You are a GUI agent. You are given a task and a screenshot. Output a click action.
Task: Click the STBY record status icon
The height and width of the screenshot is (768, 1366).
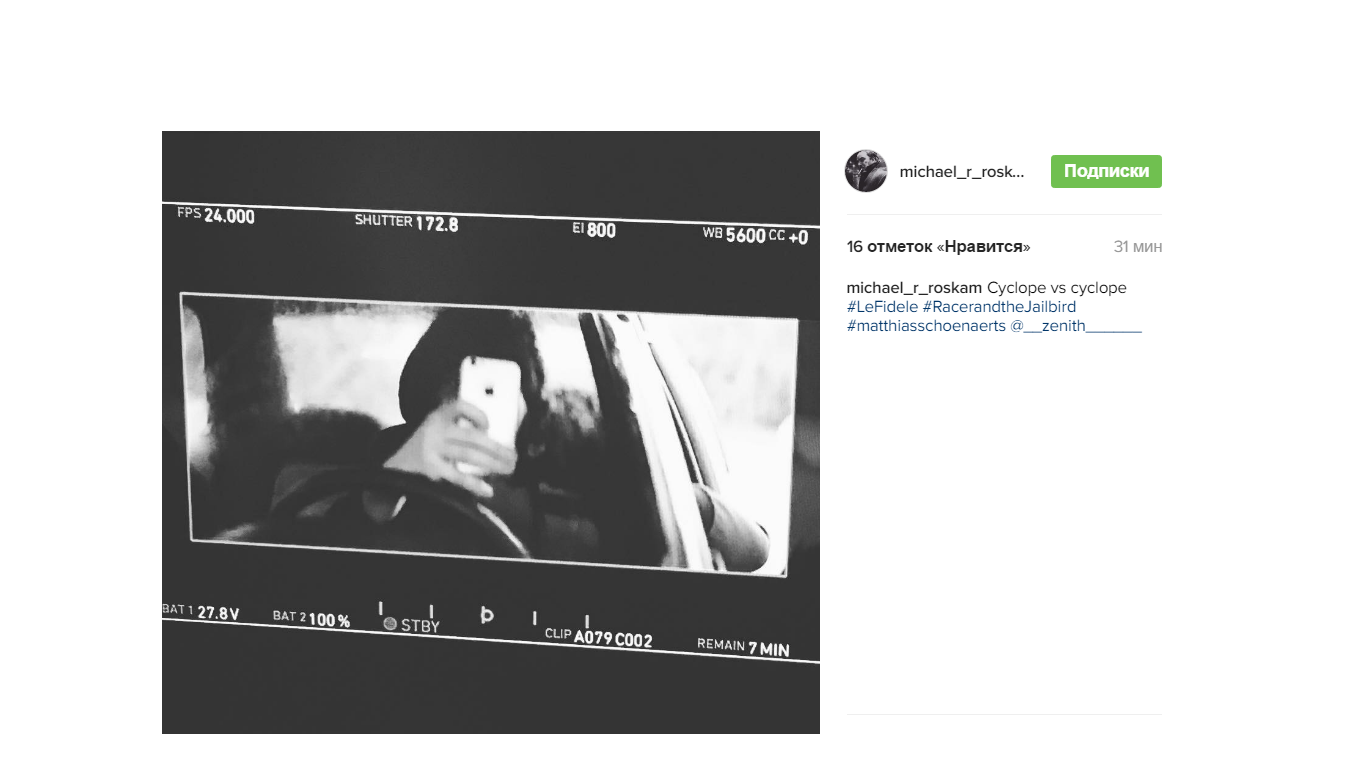(390, 624)
